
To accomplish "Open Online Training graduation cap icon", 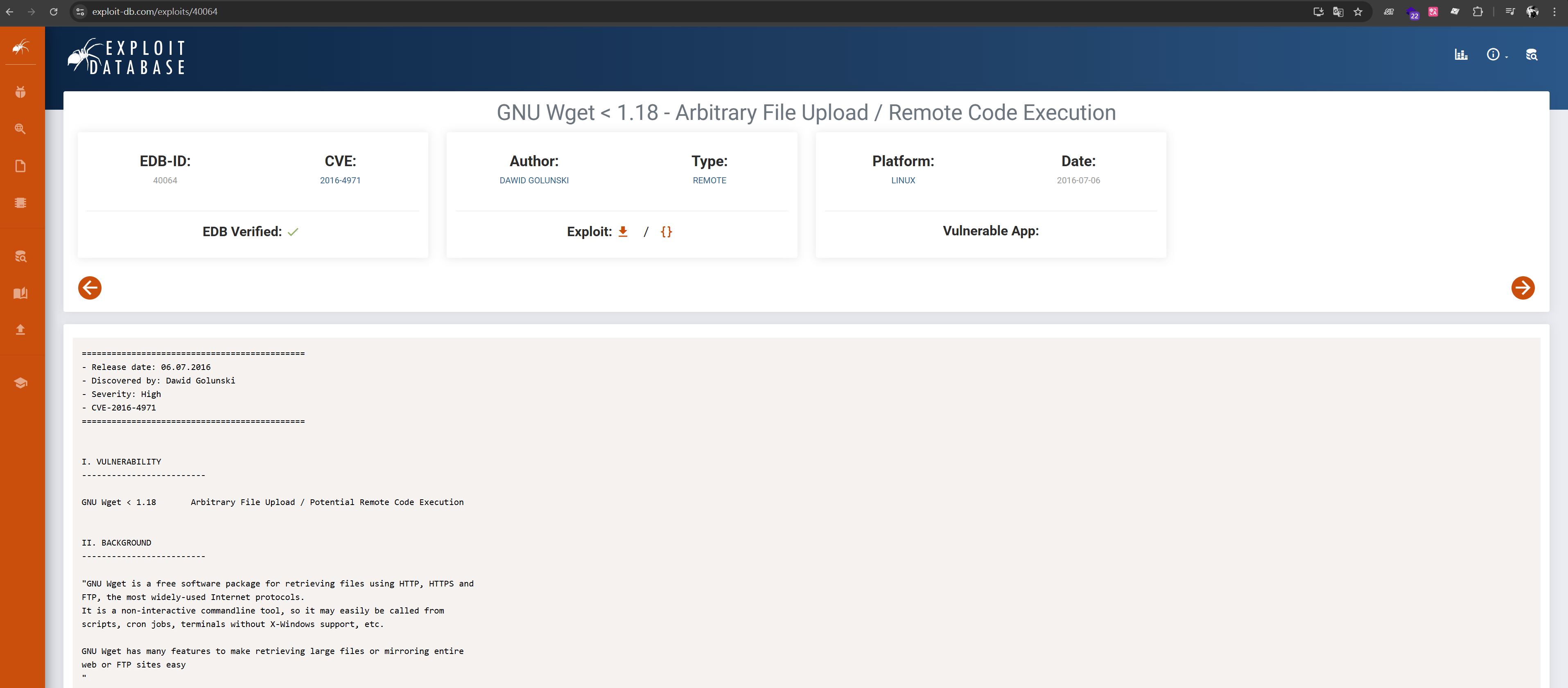I will [20, 383].
